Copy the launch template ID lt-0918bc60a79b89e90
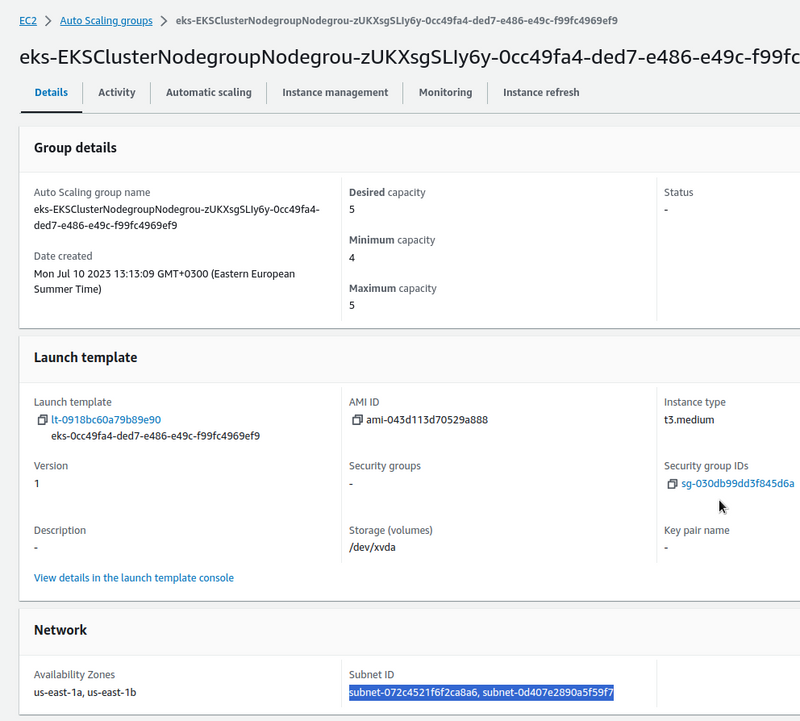This screenshot has width=800, height=721. point(42,420)
